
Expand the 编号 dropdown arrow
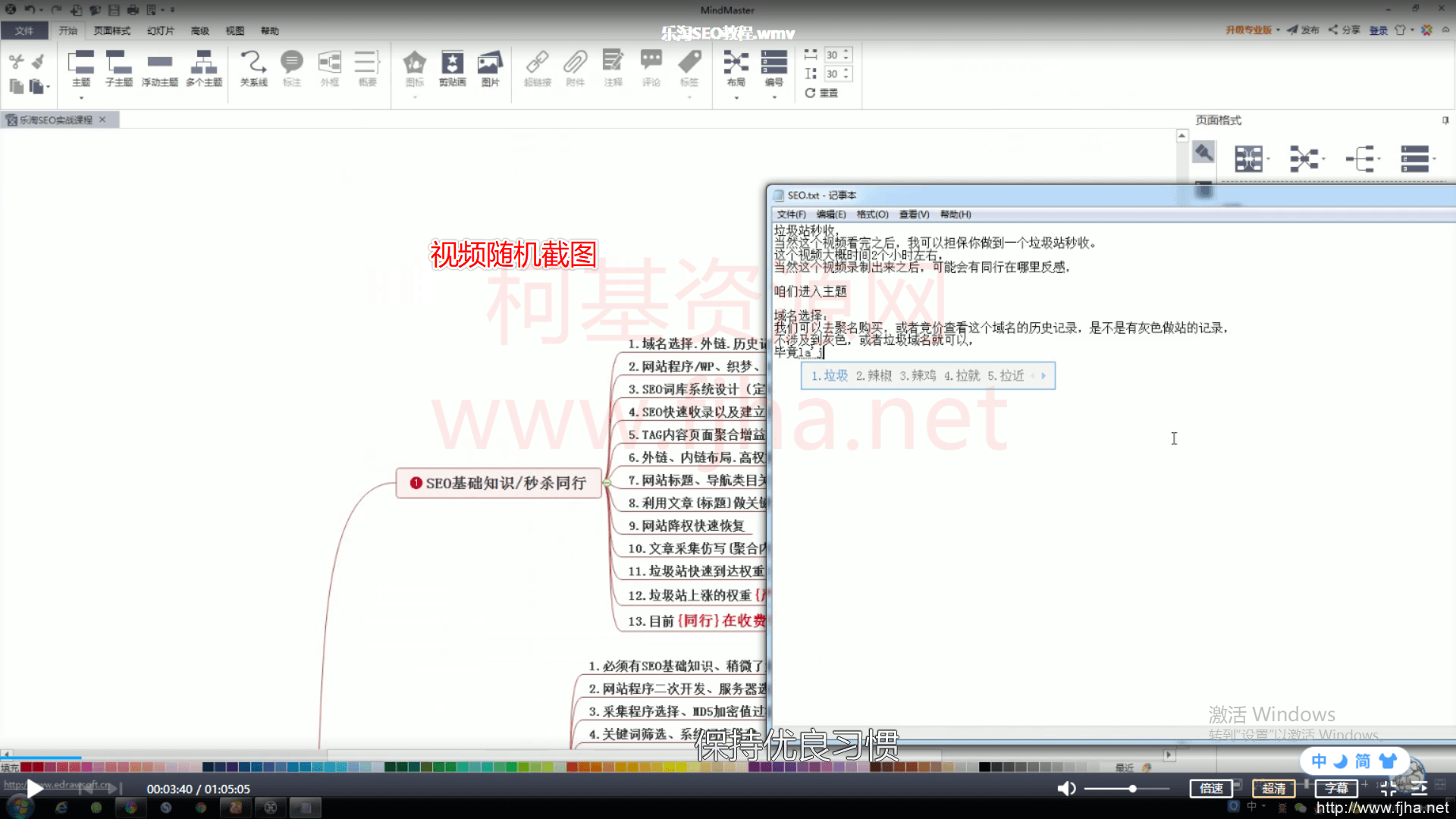point(774,98)
